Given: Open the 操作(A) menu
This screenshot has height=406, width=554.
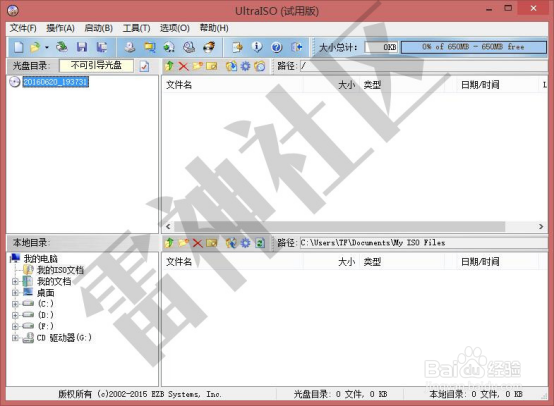Looking at the screenshot, I should point(60,28).
